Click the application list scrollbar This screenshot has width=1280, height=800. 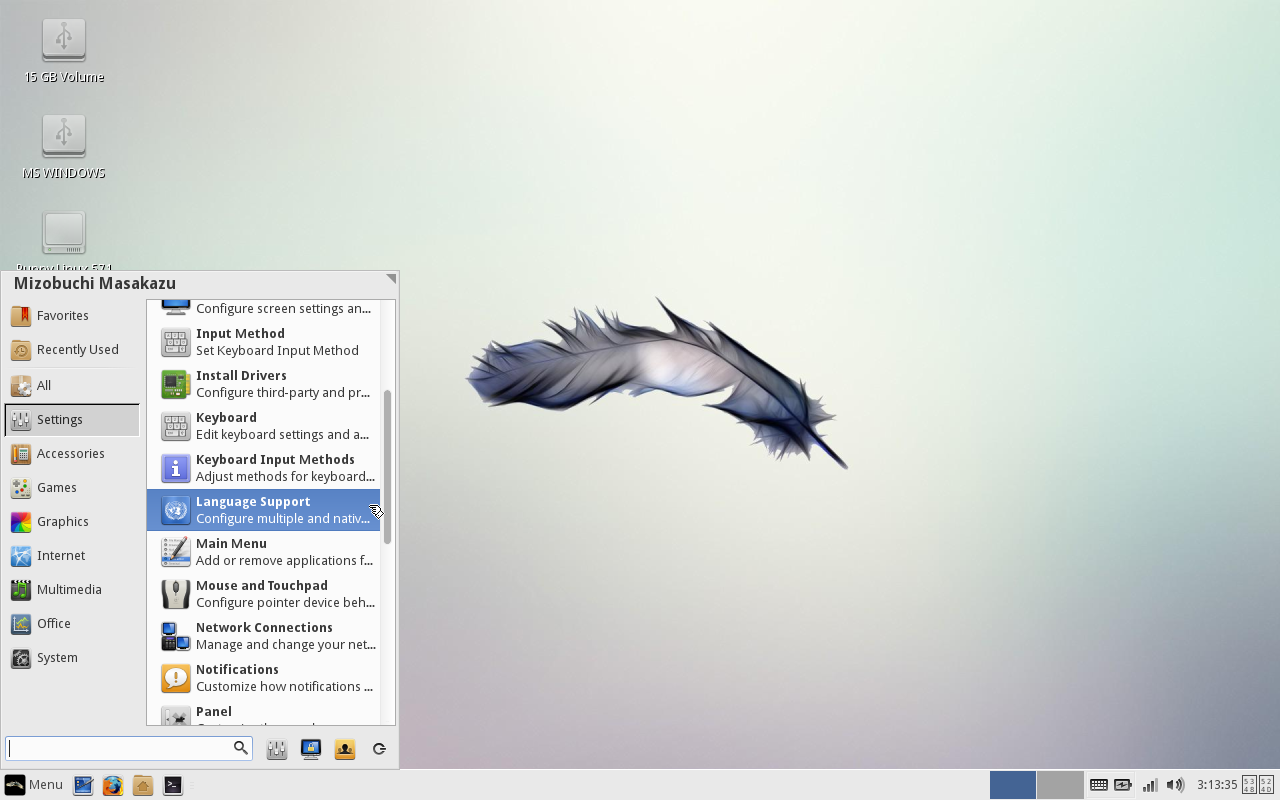pos(387,467)
